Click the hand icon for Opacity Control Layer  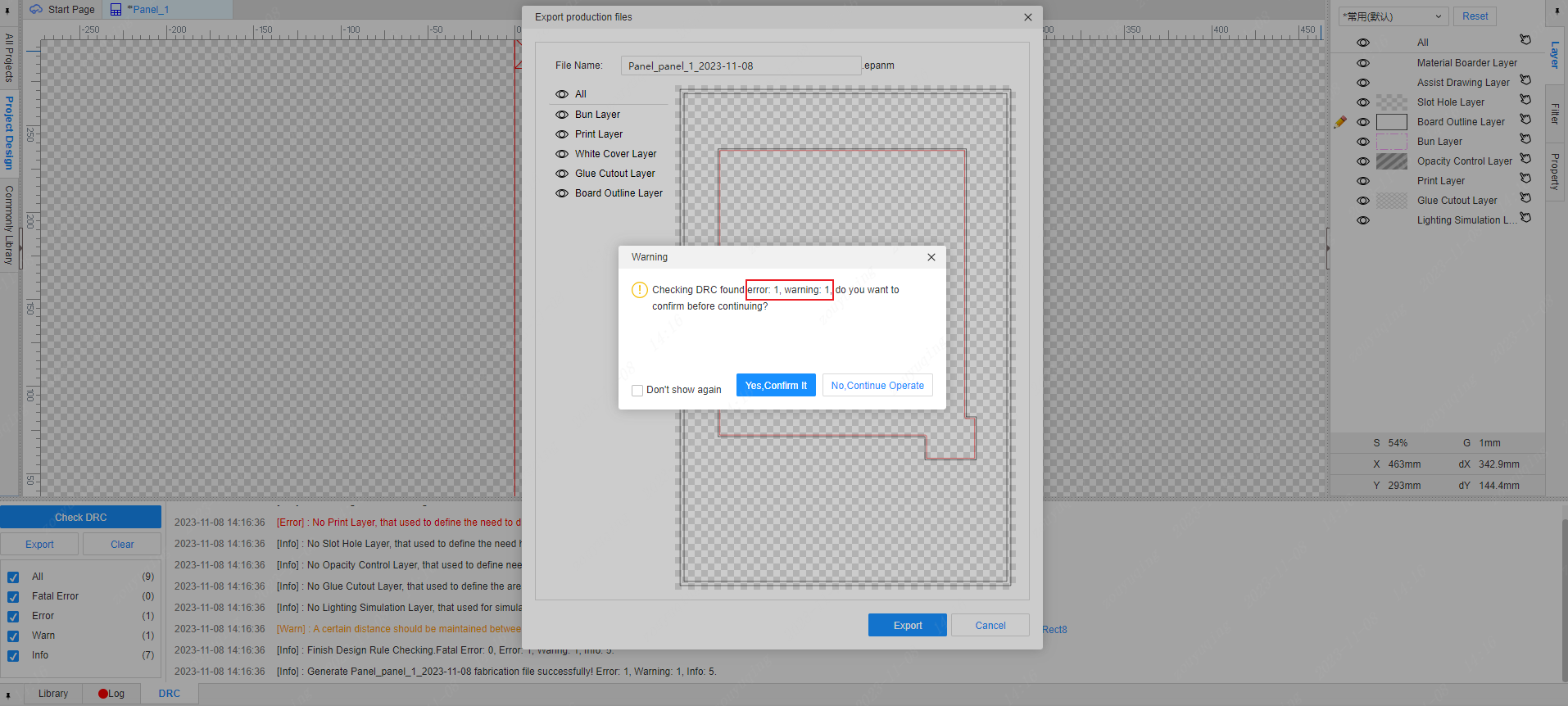tap(1525, 158)
